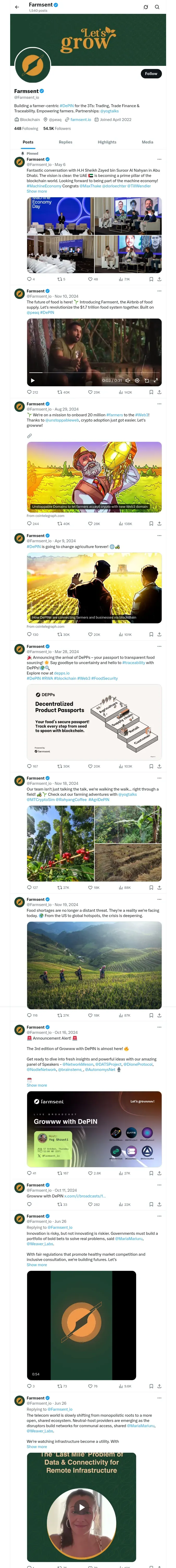
Task: Toggle Follow for Farmsent
Action: coord(150,74)
